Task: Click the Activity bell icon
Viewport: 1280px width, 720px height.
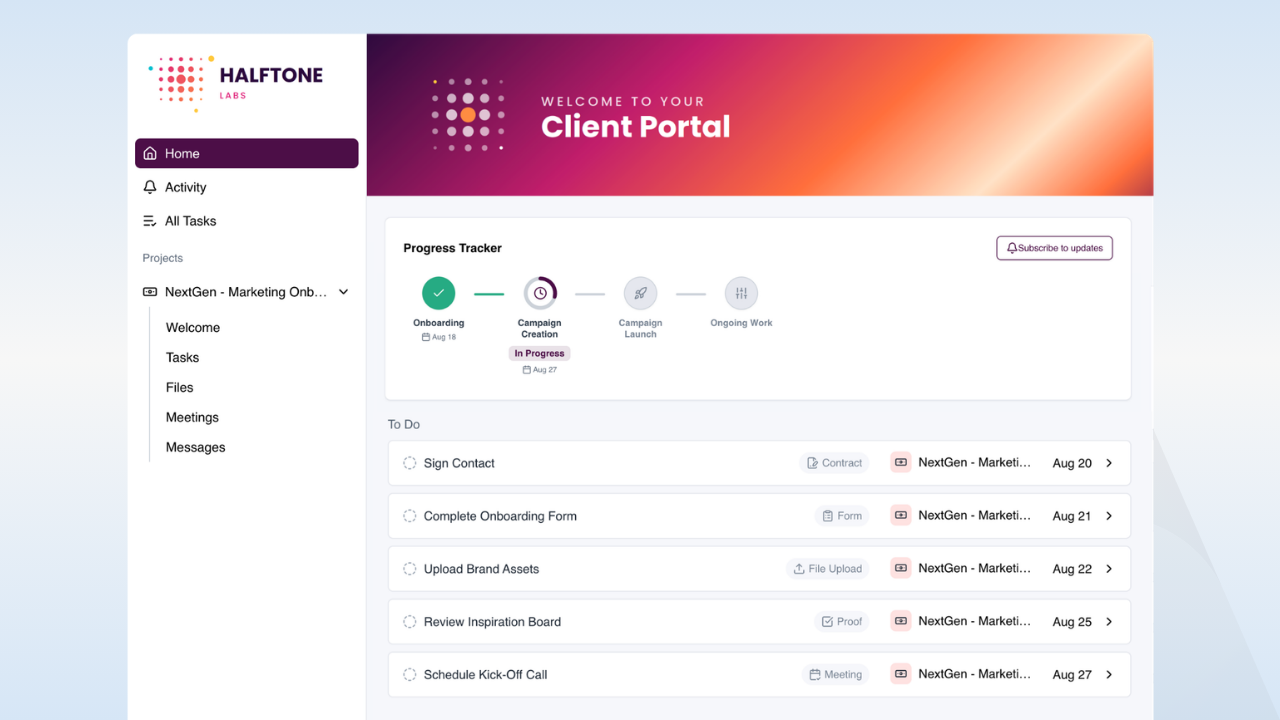Action: point(150,187)
